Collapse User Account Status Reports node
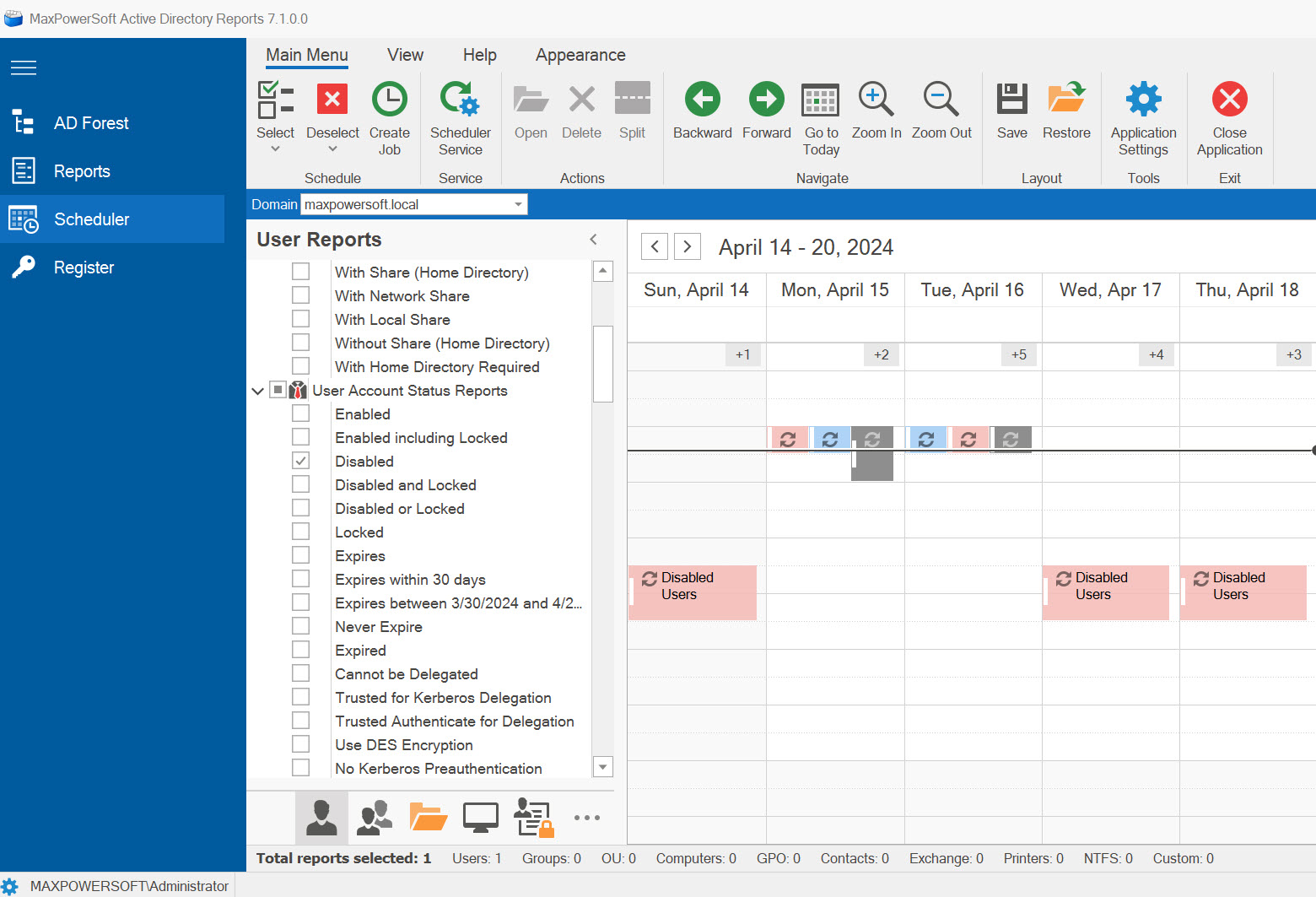 (x=257, y=391)
